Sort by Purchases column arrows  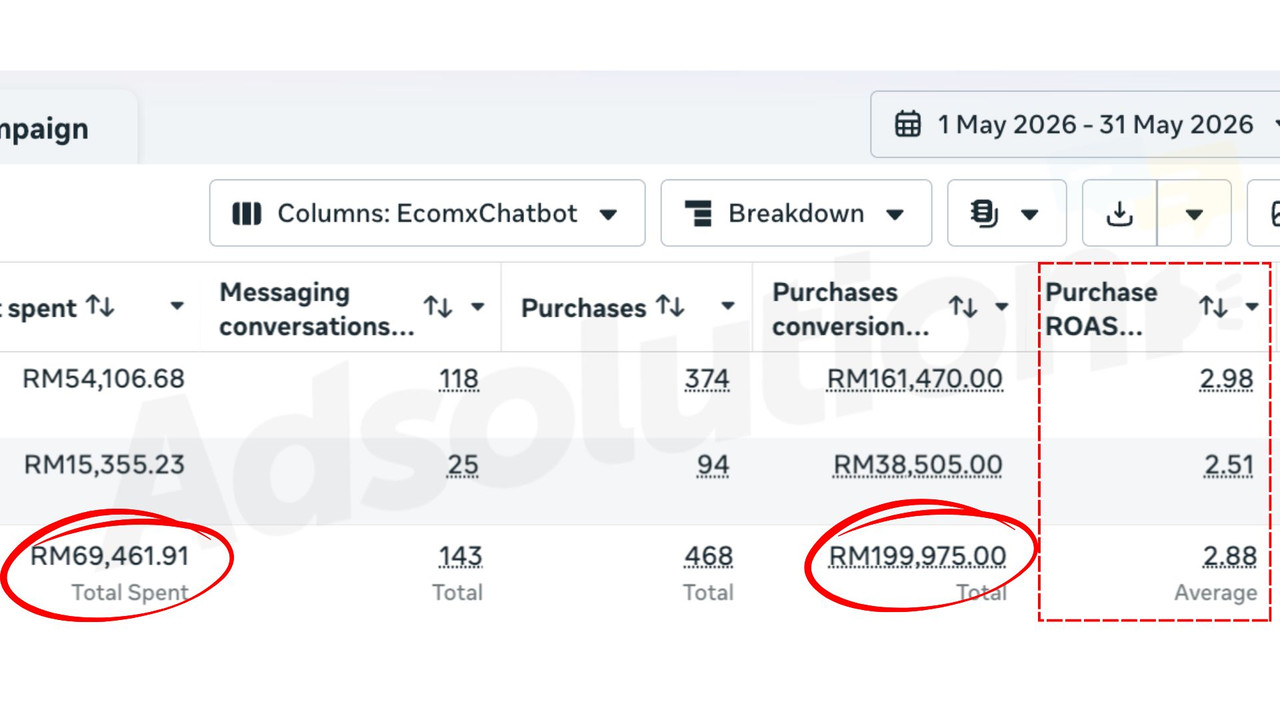coord(670,306)
